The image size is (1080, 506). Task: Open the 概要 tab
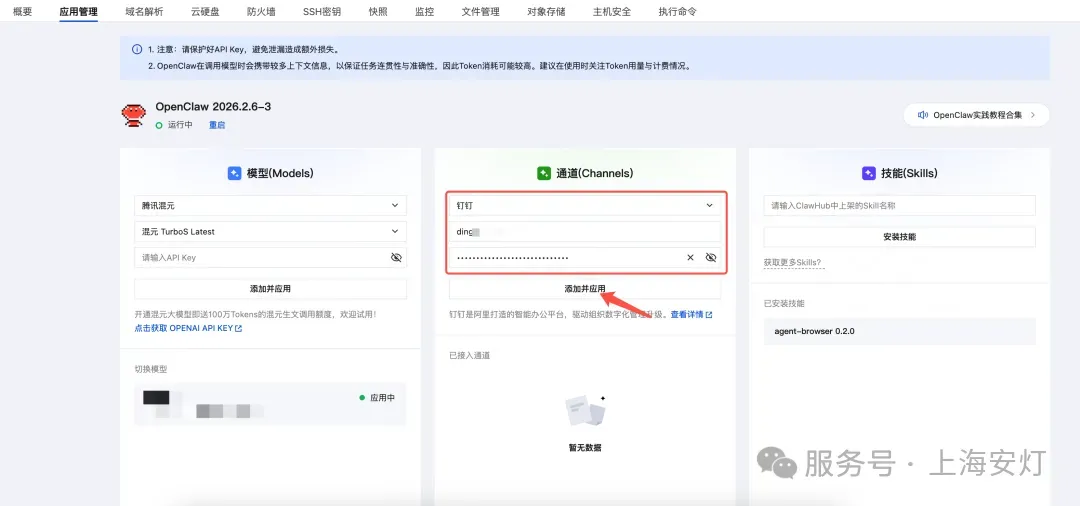point(23,12)
